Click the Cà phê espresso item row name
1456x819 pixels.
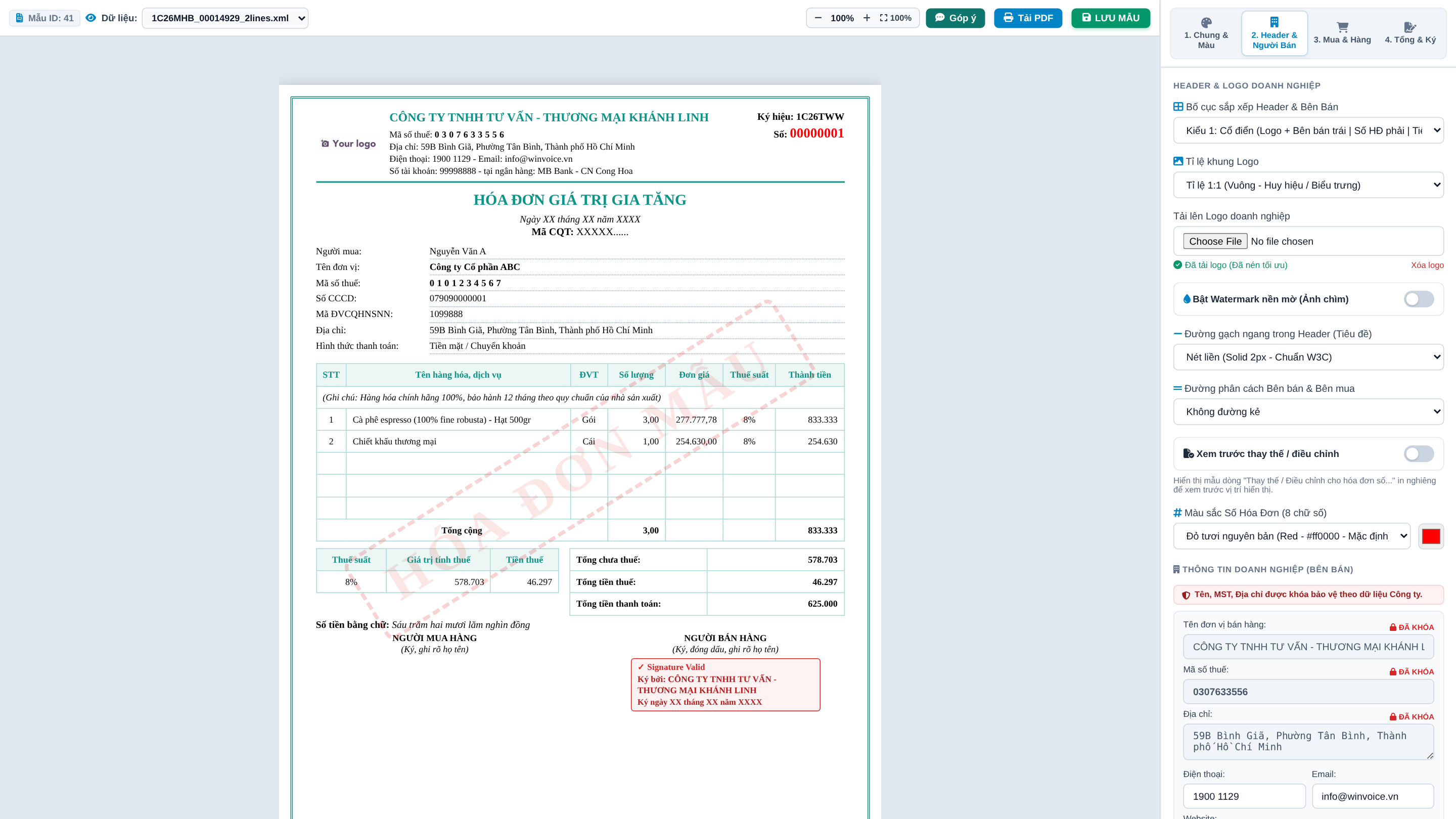click(x=441, y=420)
